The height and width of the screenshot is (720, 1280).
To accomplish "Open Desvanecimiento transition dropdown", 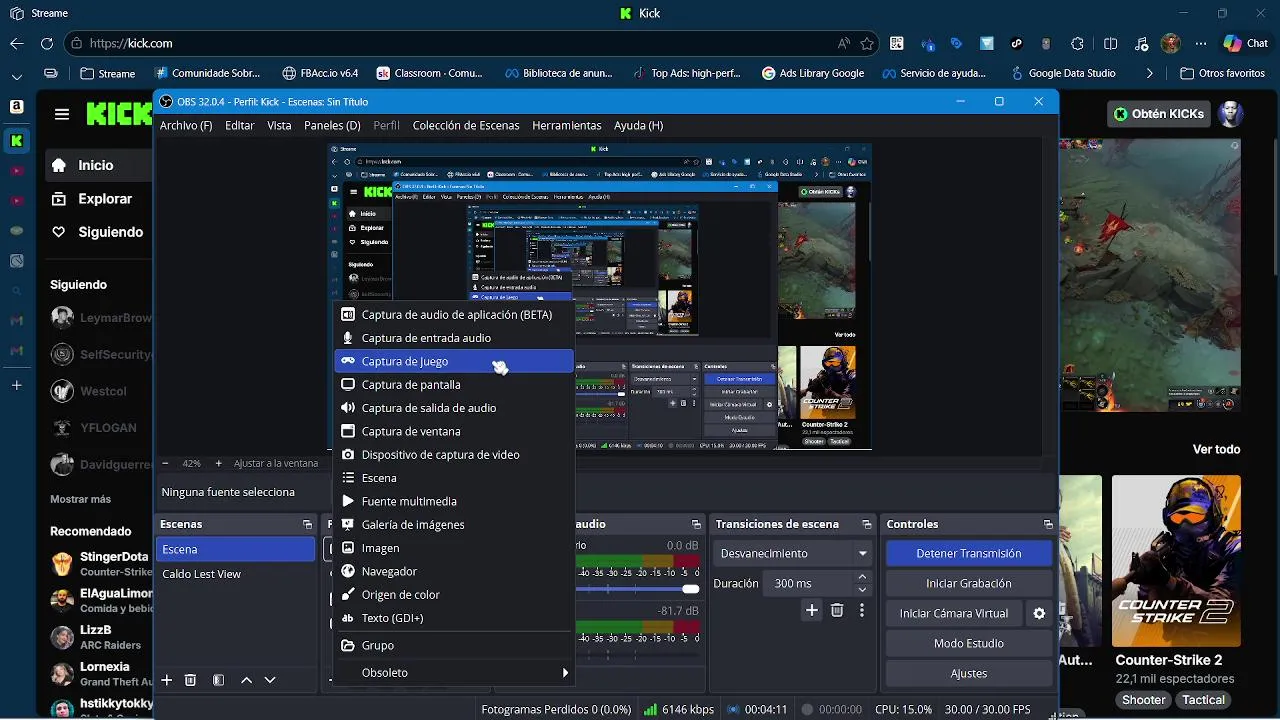I will (x=791, y=553).
